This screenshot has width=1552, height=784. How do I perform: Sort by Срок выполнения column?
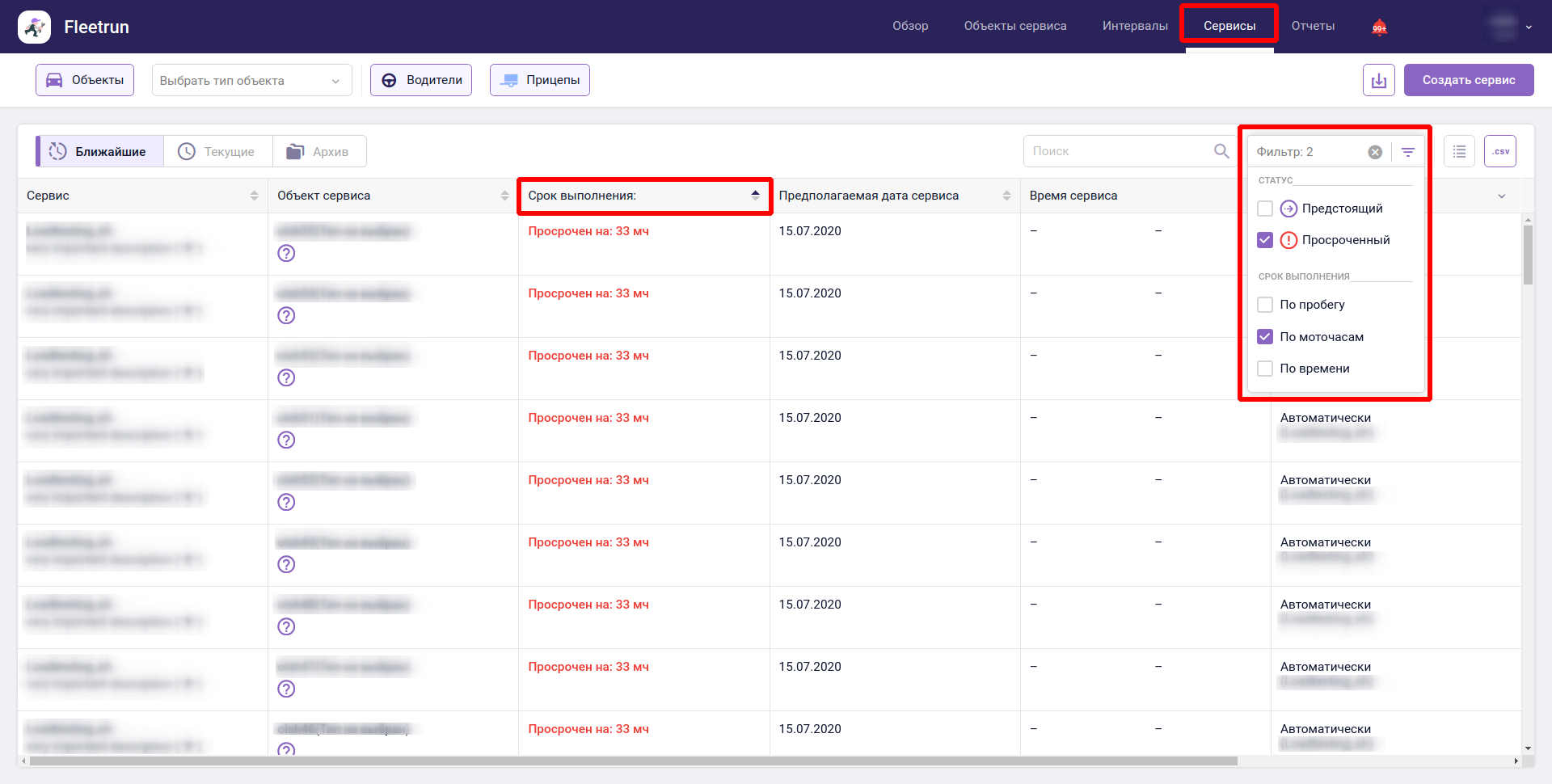click(643, 196)
